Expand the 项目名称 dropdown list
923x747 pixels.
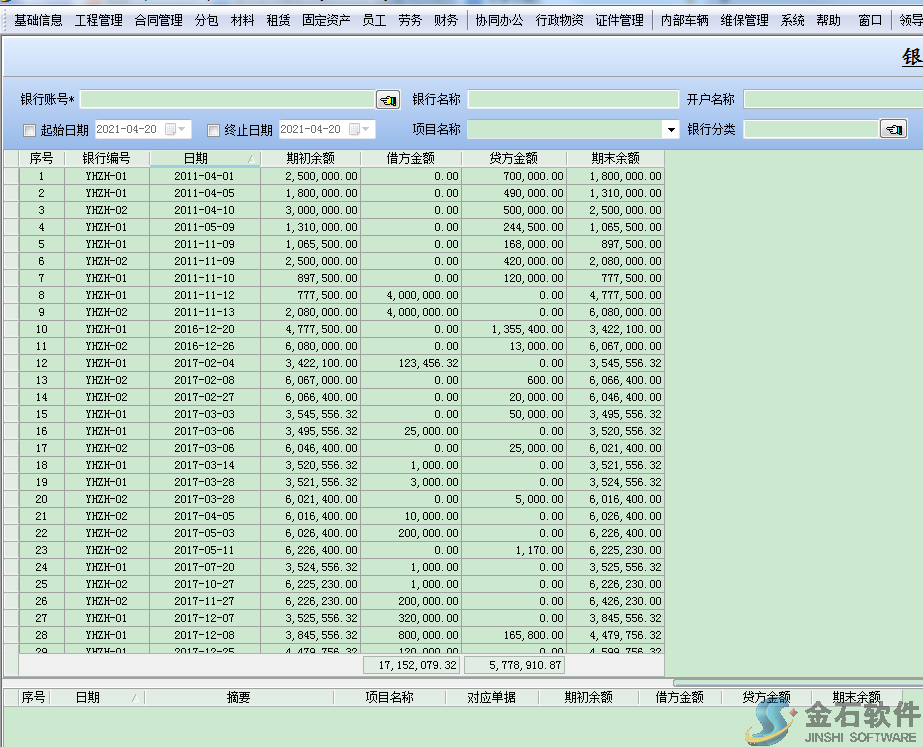[670, 130]
